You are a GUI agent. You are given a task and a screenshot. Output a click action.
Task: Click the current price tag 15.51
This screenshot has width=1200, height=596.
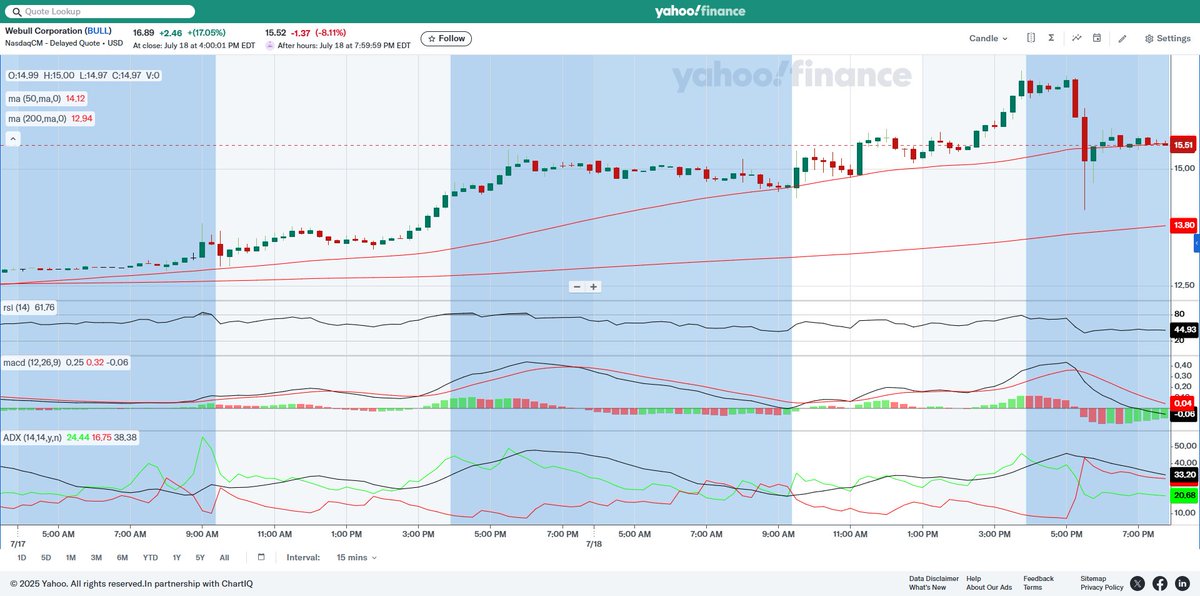pyautogui.click(x=1184, y=145)
